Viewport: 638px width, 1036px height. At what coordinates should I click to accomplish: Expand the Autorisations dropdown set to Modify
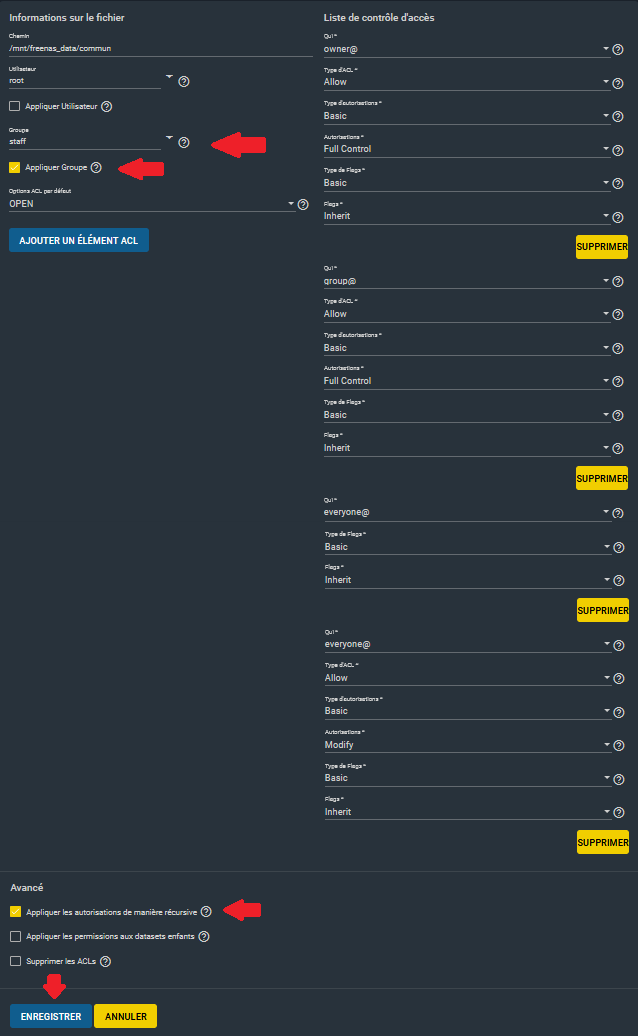(465, 745)
